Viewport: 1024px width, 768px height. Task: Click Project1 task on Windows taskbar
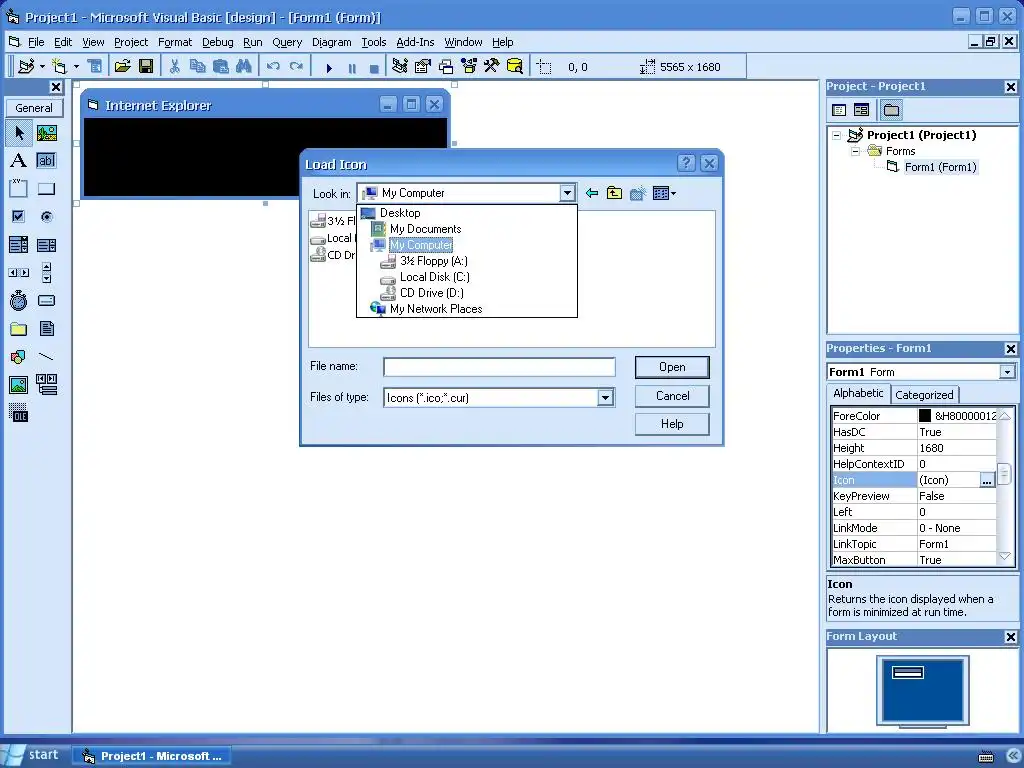pyautogui.click(x=152, y=756)
